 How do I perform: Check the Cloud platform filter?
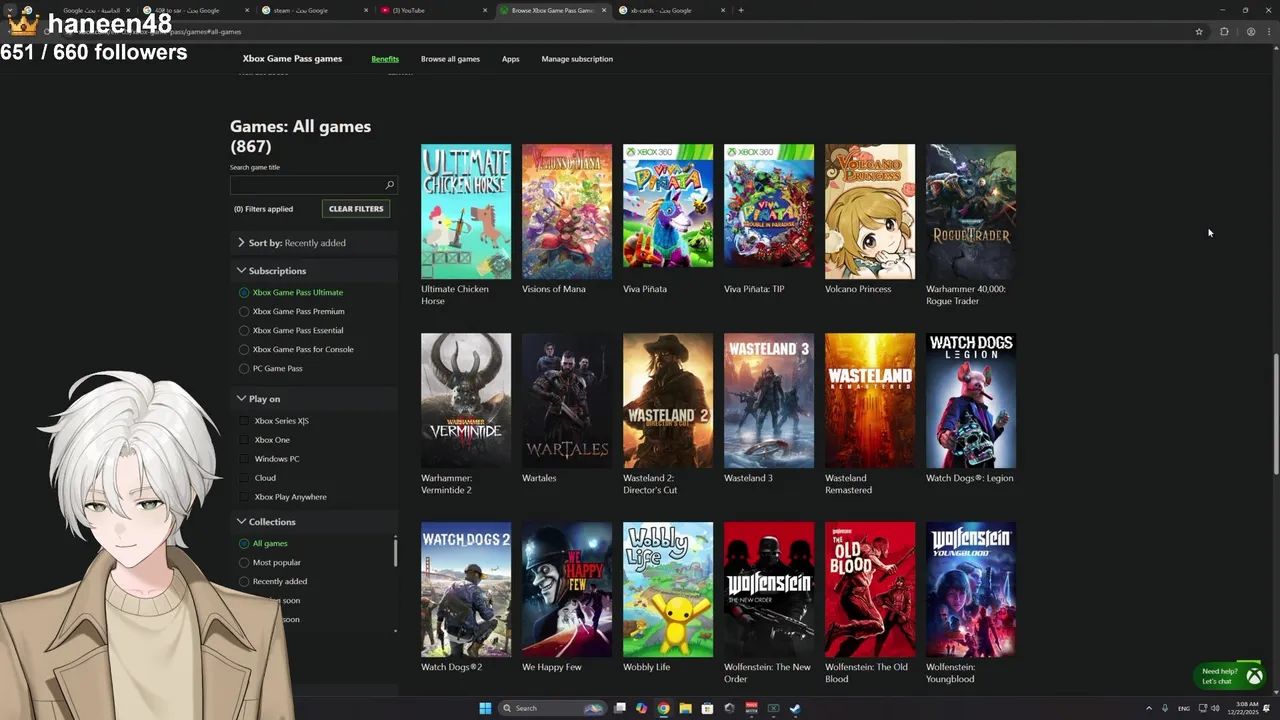click(x=244, y=478)
